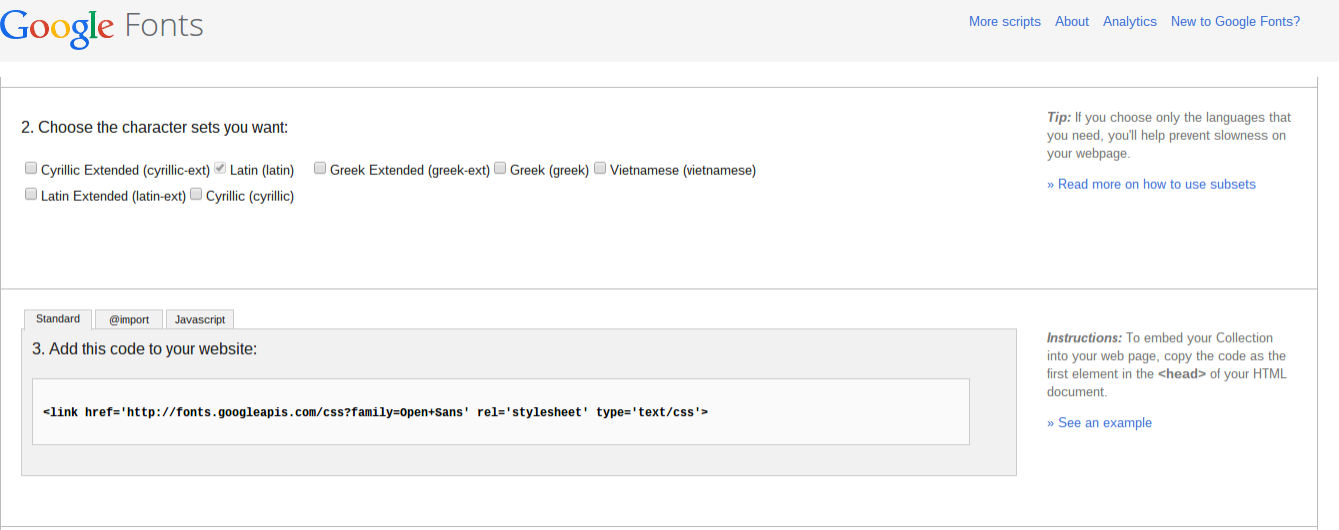Click the 'Add this code to your website' heading
Image resolution: width=1339 pixels, height=530 pixels.
[144, 349]
